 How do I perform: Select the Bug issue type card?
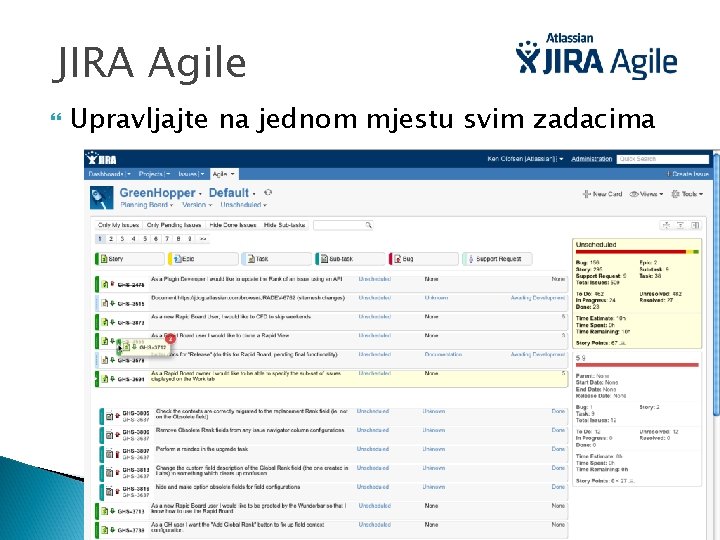point(423,259)
